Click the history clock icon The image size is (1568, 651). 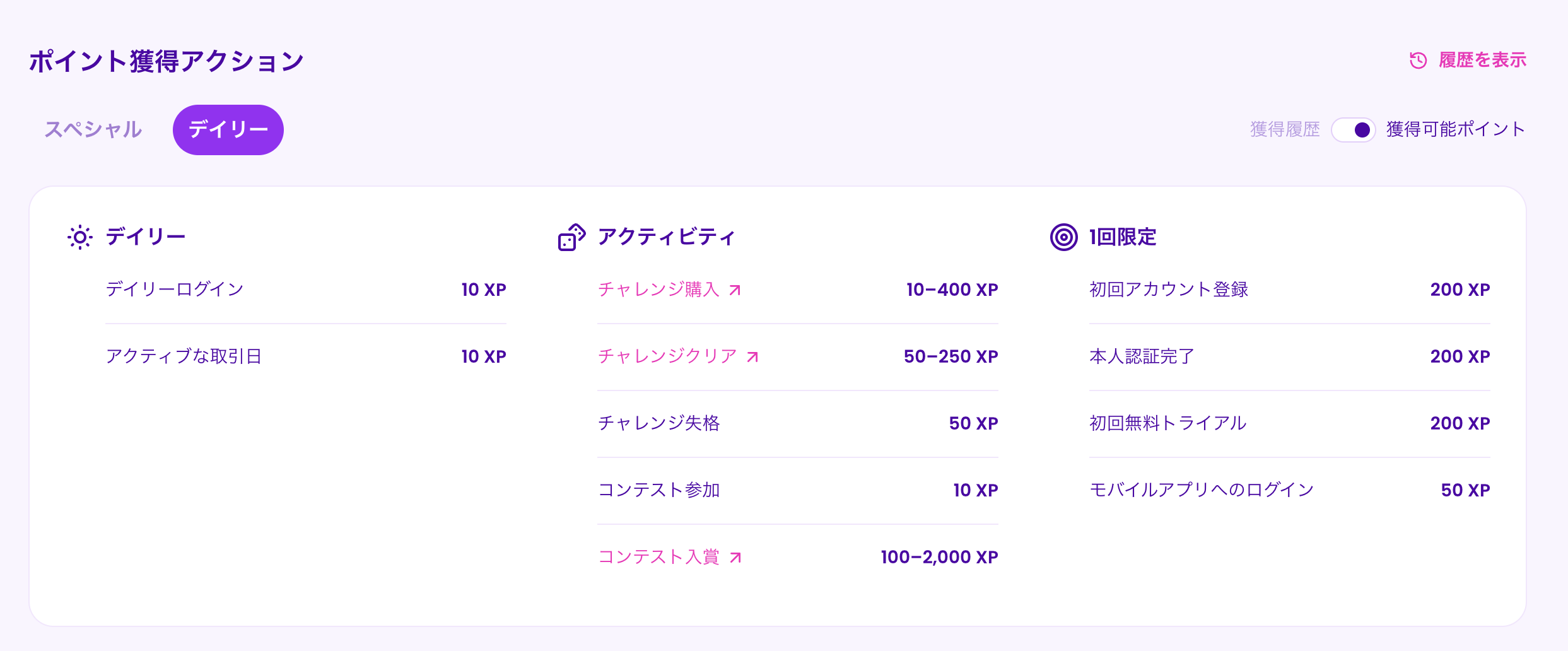(1418, 61)
